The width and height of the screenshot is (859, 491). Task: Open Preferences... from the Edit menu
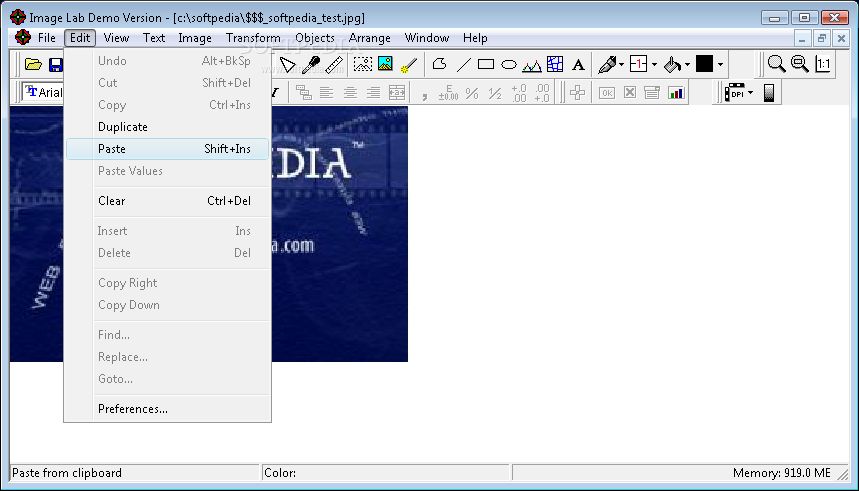click(168, 409)
